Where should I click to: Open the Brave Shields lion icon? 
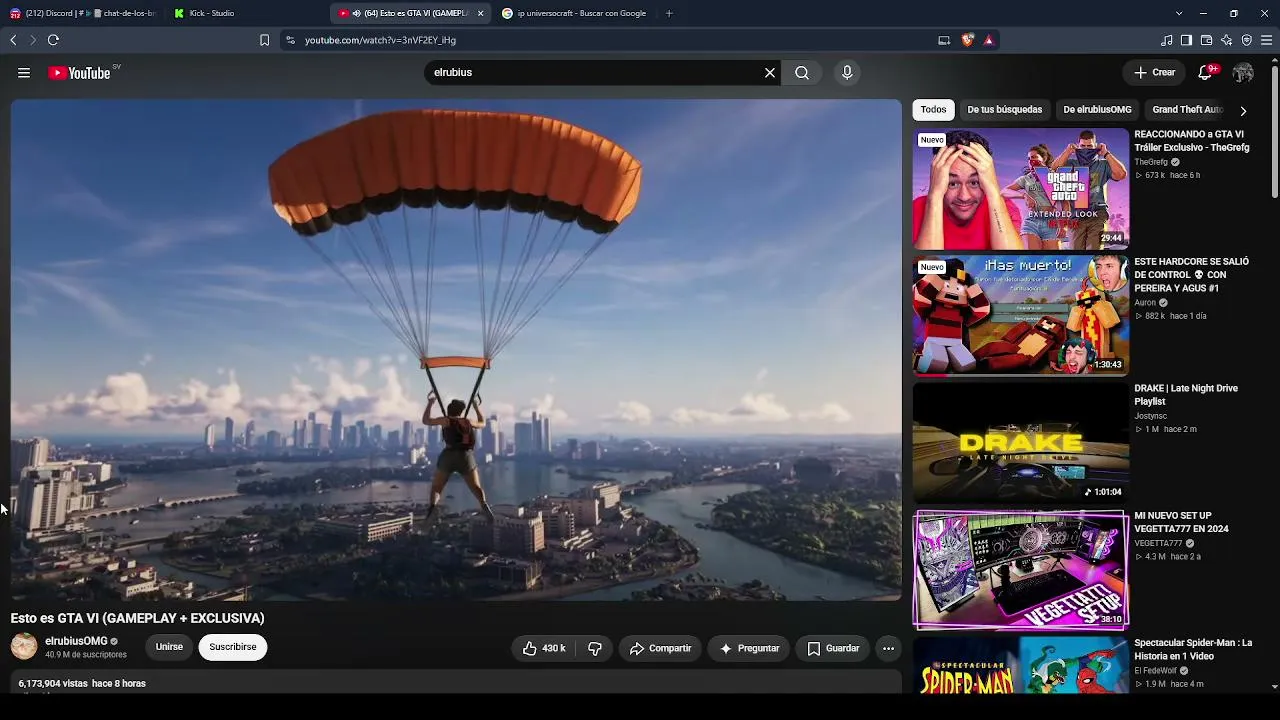[x=967, y=40]
